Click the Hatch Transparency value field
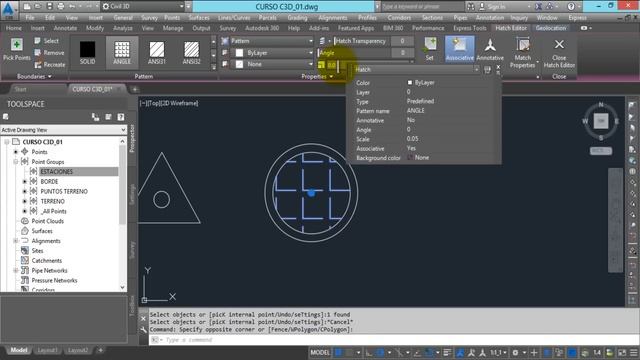 [x=402, y=41]
